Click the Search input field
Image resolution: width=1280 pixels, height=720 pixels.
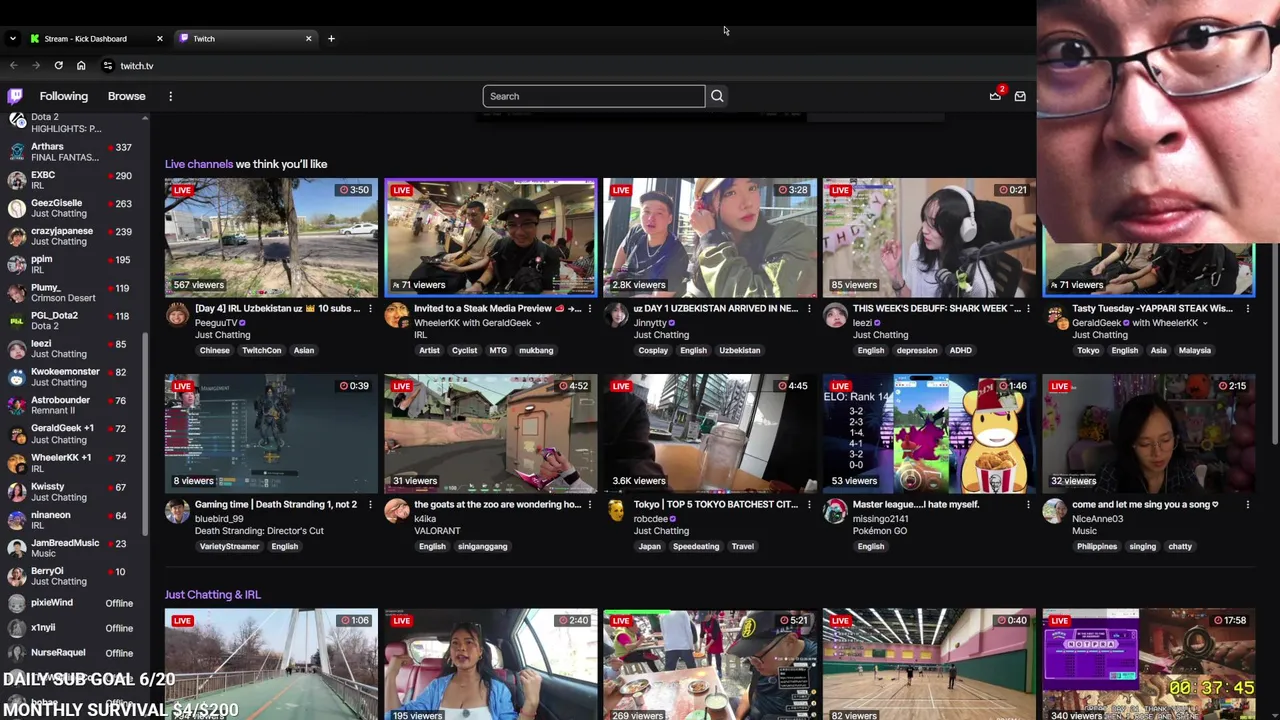594,96
